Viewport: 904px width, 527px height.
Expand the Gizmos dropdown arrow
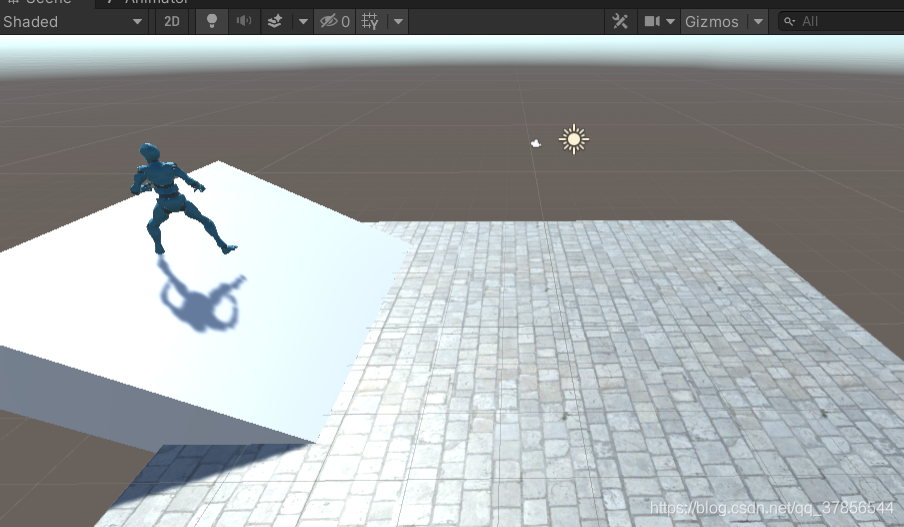(x=758, y=22)
